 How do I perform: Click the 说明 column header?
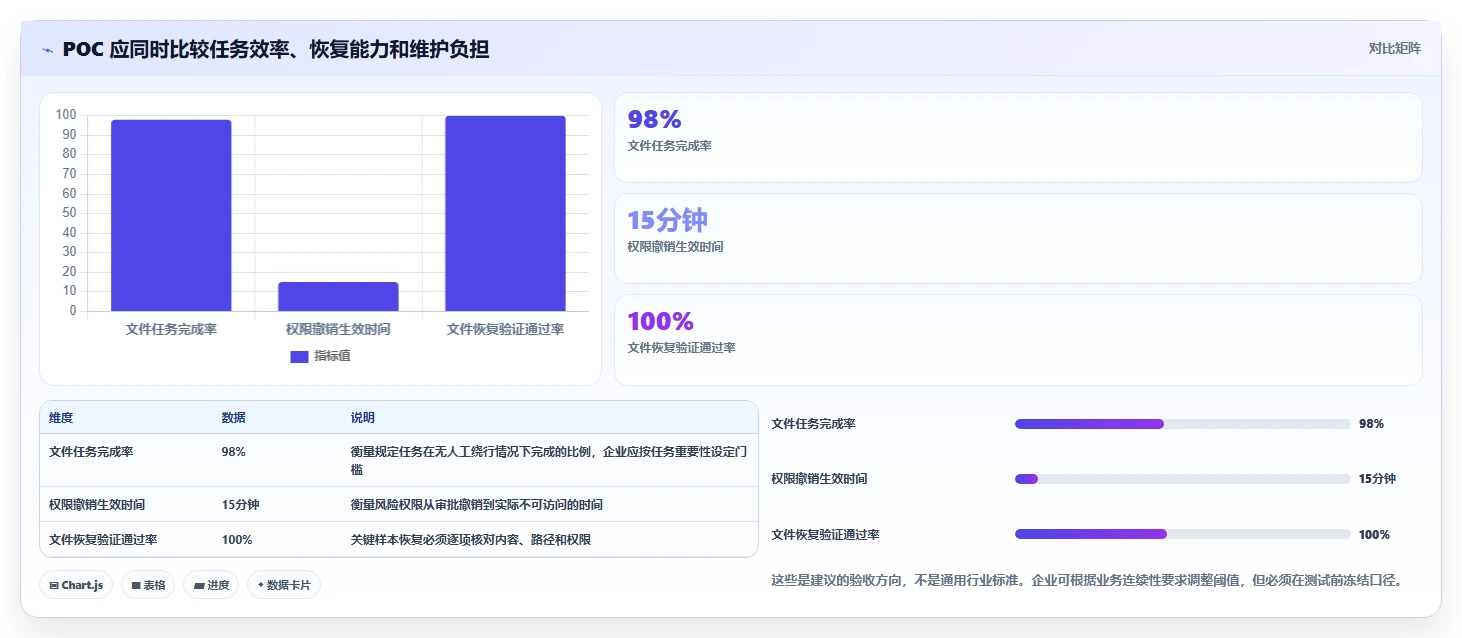tap(362, 418)
